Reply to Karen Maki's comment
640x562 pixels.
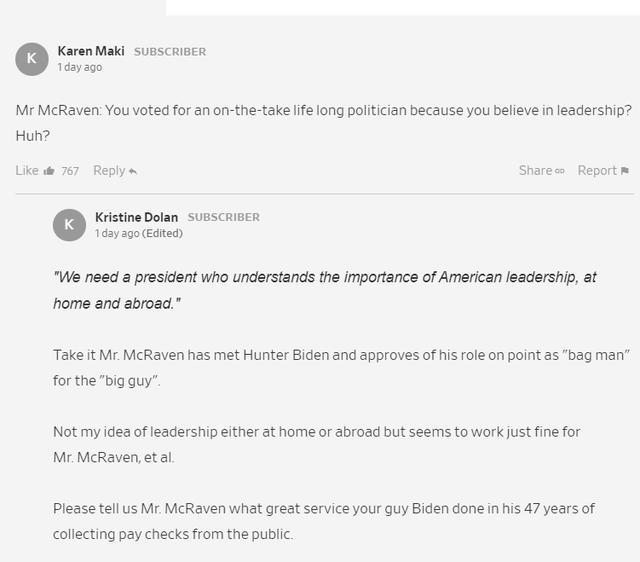(x=109, y=170)
